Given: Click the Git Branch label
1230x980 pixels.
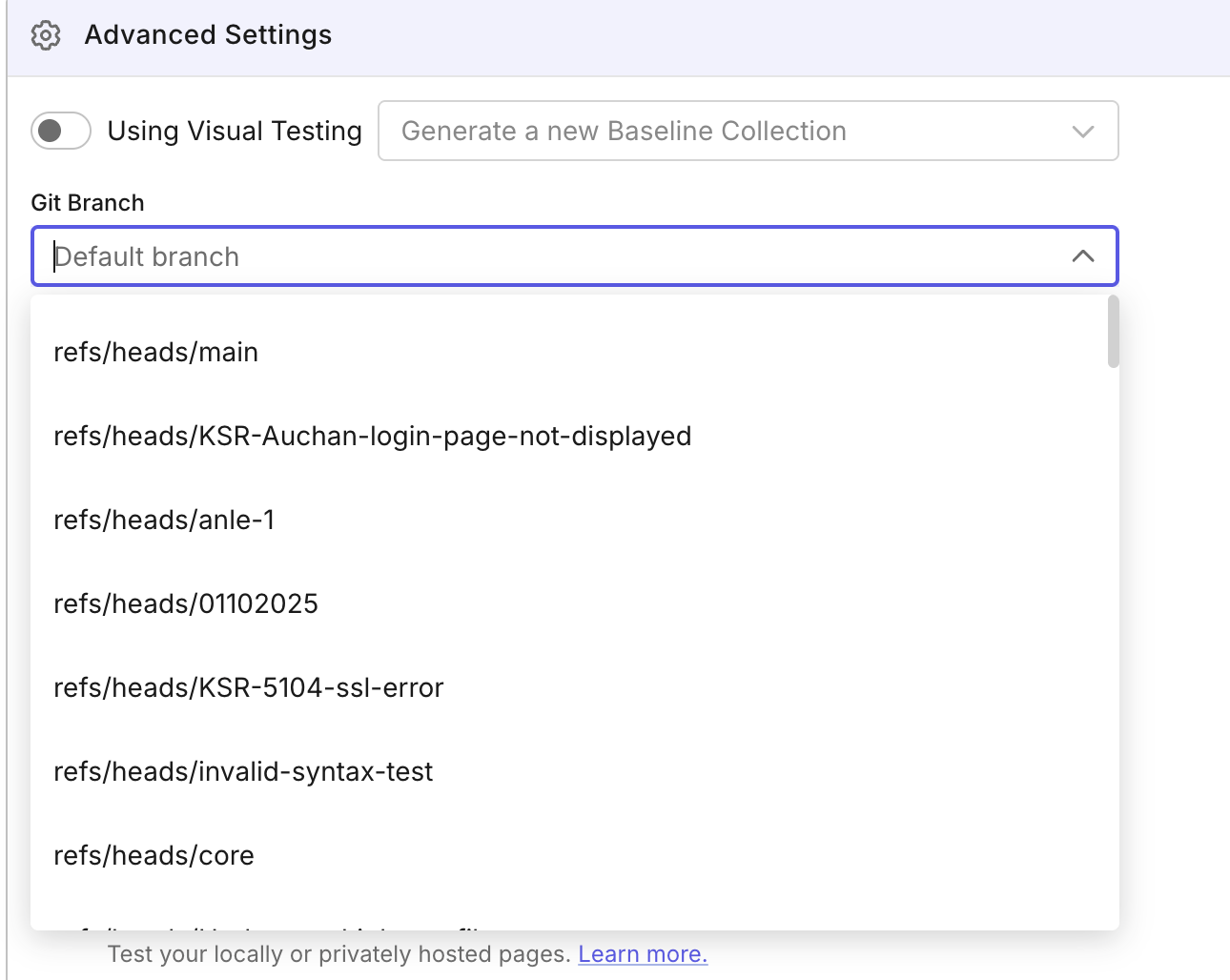Looking at the screenshot, I should [x=88, y=203].
